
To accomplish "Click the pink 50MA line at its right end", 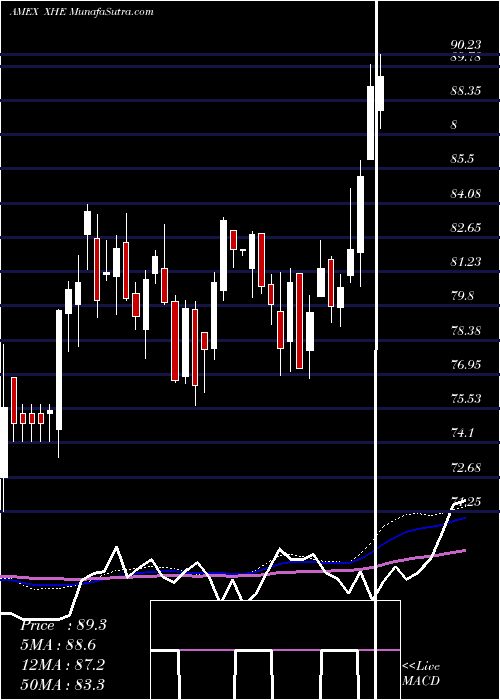I will click(464, 551).
